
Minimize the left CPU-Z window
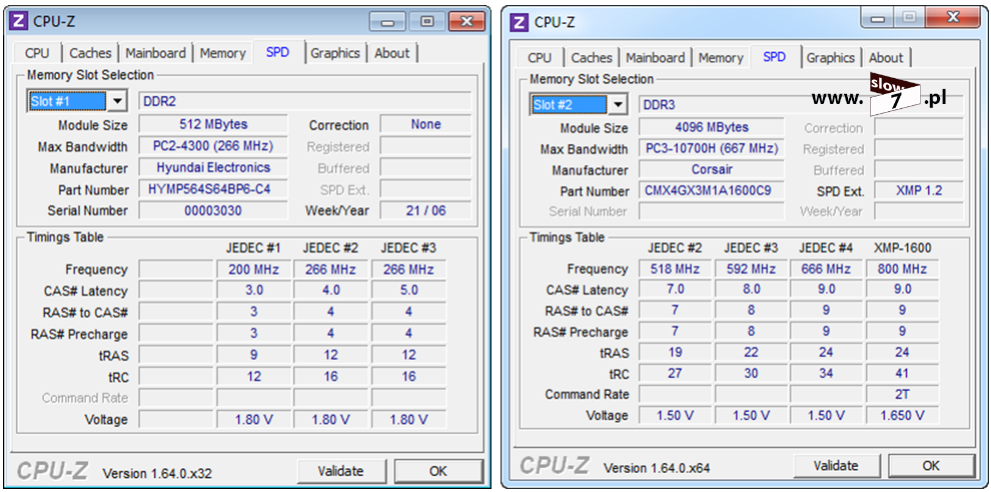click(388, 22)
